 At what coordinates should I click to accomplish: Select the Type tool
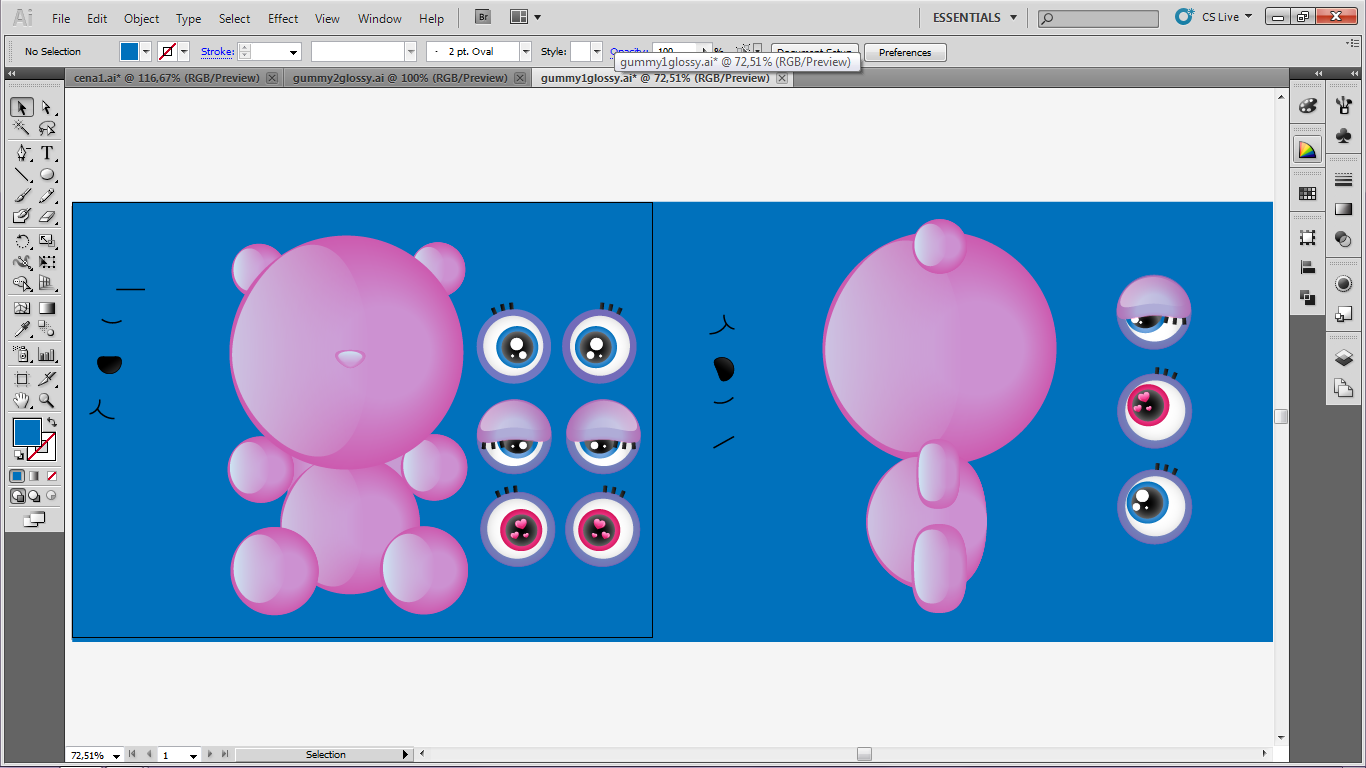pyautogui.click(x=47, y=153)
